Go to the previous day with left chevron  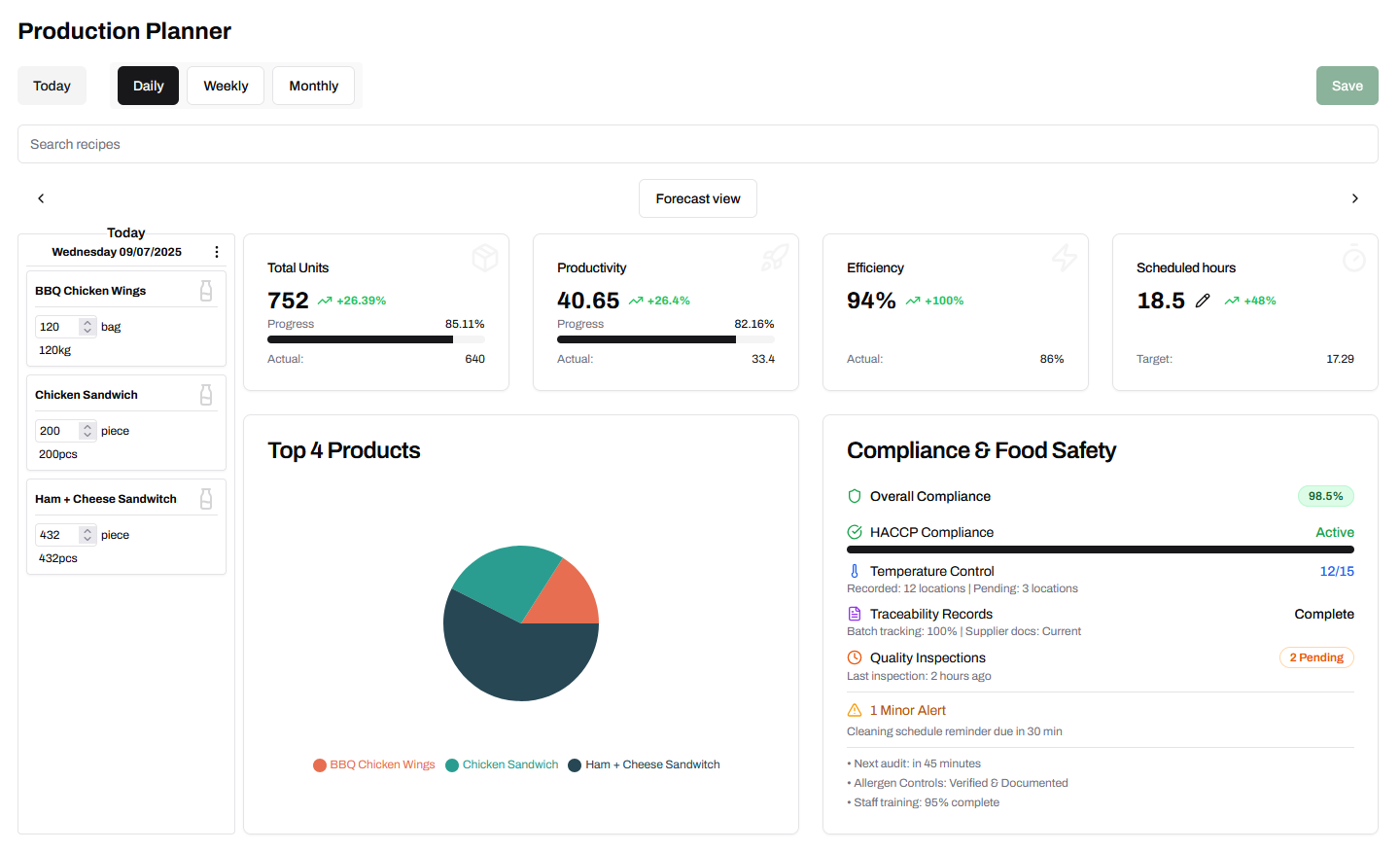pyautogui.click(x=41, y=198)
